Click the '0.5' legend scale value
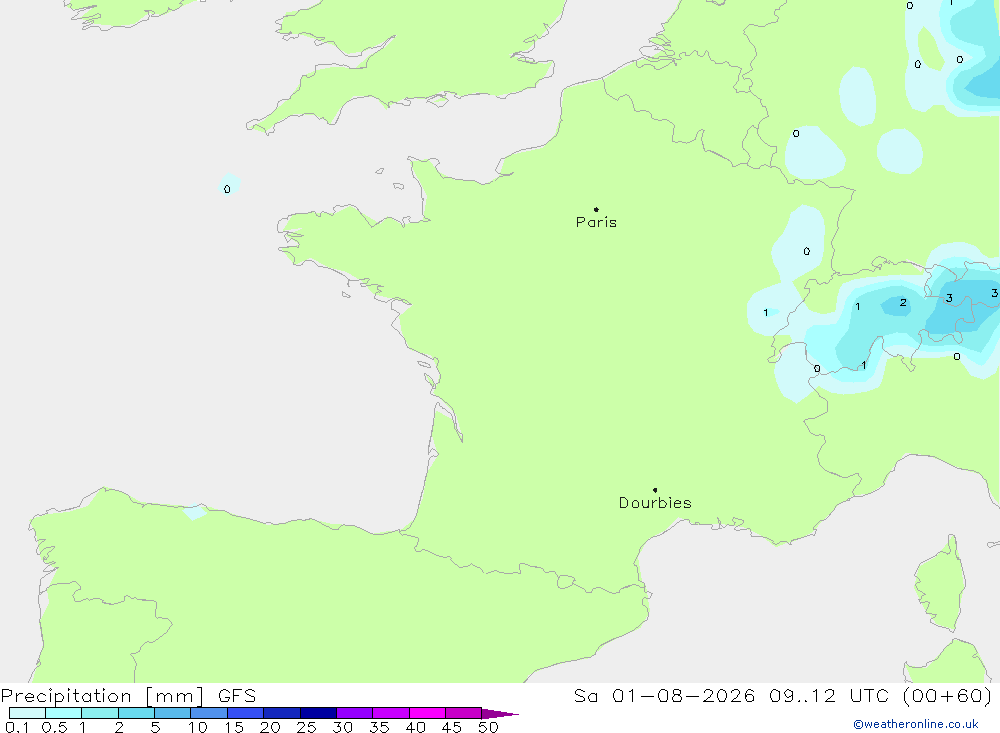The image size is (1000, 733). (x=55, y=727)
